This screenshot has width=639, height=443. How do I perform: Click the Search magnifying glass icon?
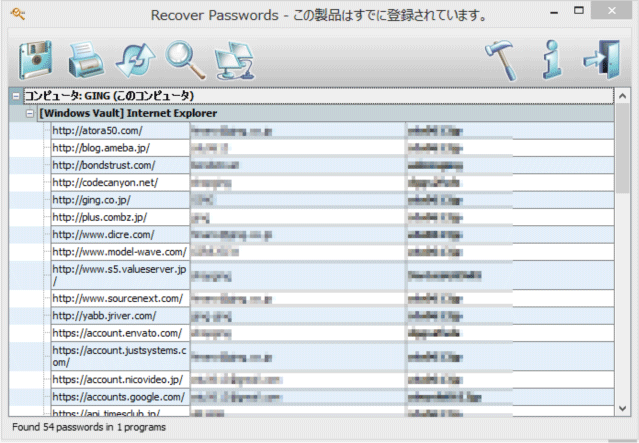pos(185,60)
